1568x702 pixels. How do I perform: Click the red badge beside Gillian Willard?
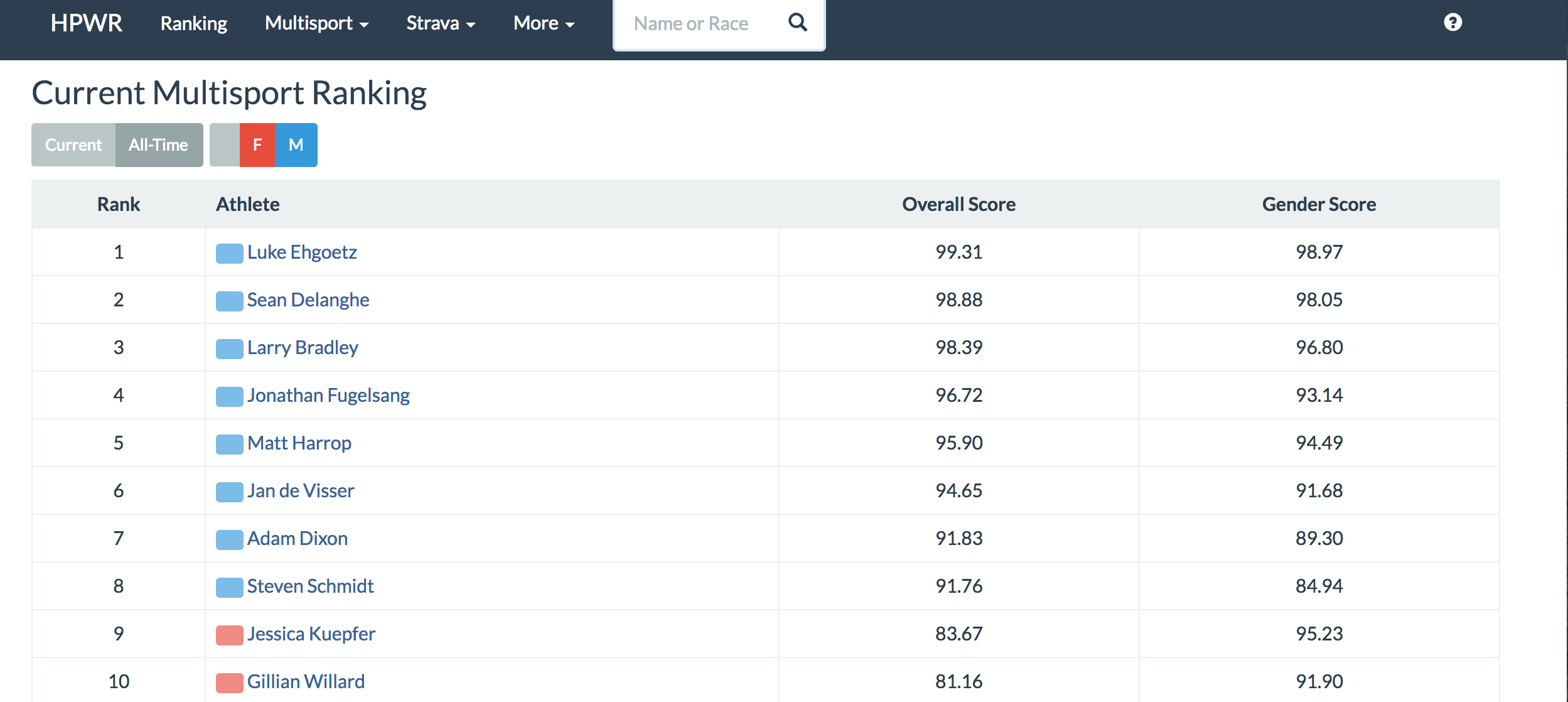point(229,683)
